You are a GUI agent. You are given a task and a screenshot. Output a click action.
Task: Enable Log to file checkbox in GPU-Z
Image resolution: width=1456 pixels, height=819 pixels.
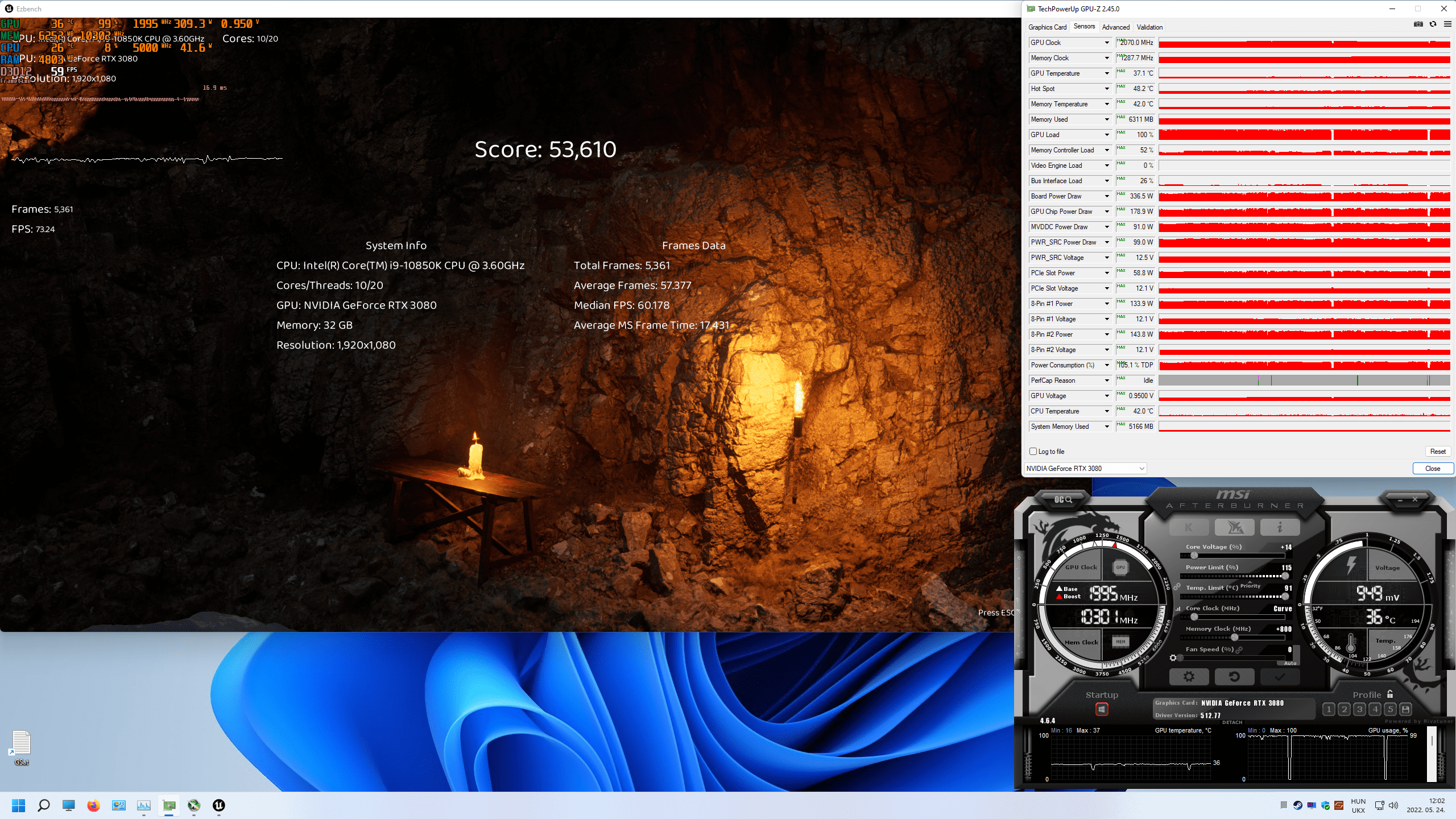pyautogui.click(x=1033, y=452)
